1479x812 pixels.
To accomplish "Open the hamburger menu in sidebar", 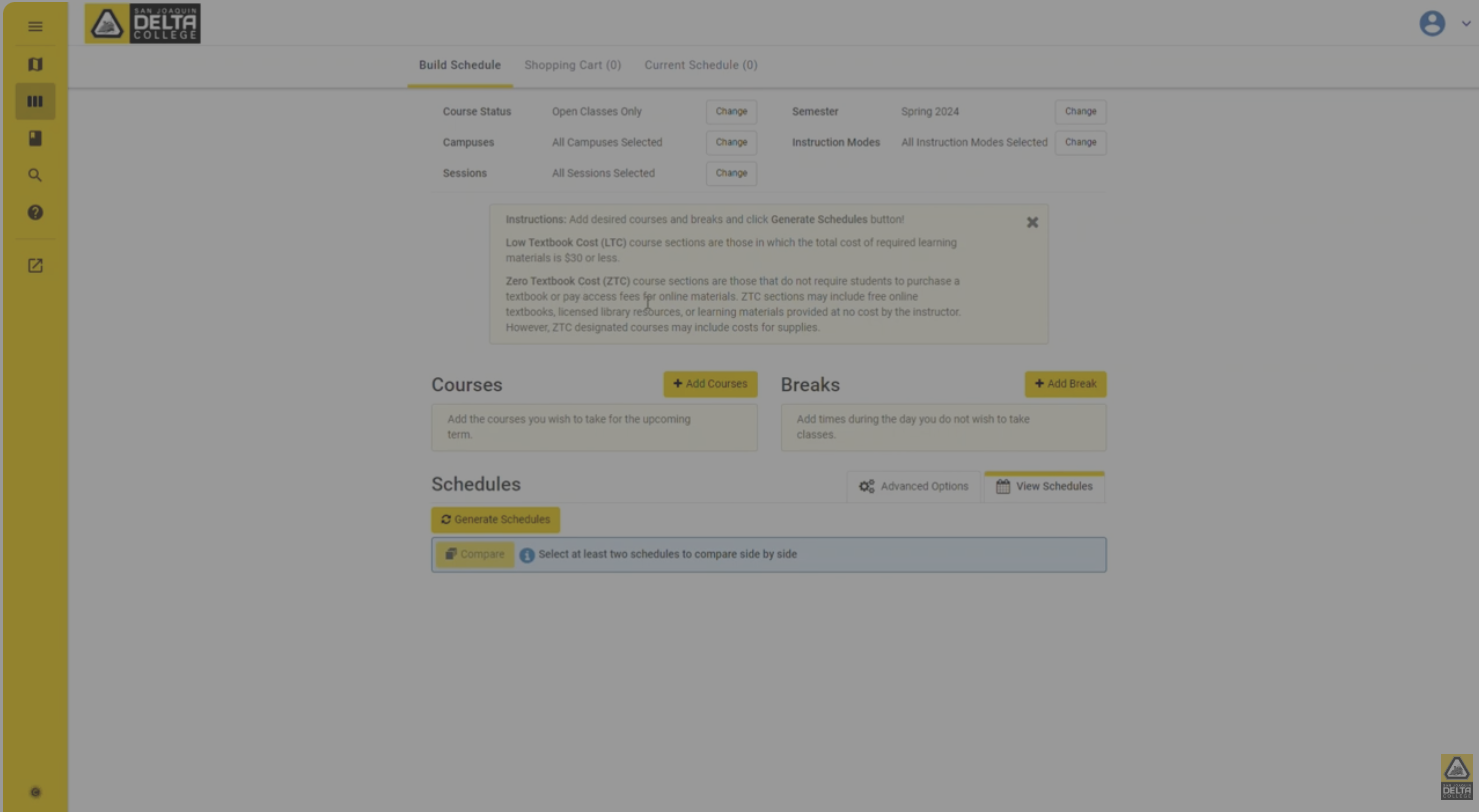I will click(x=35, y=27).
